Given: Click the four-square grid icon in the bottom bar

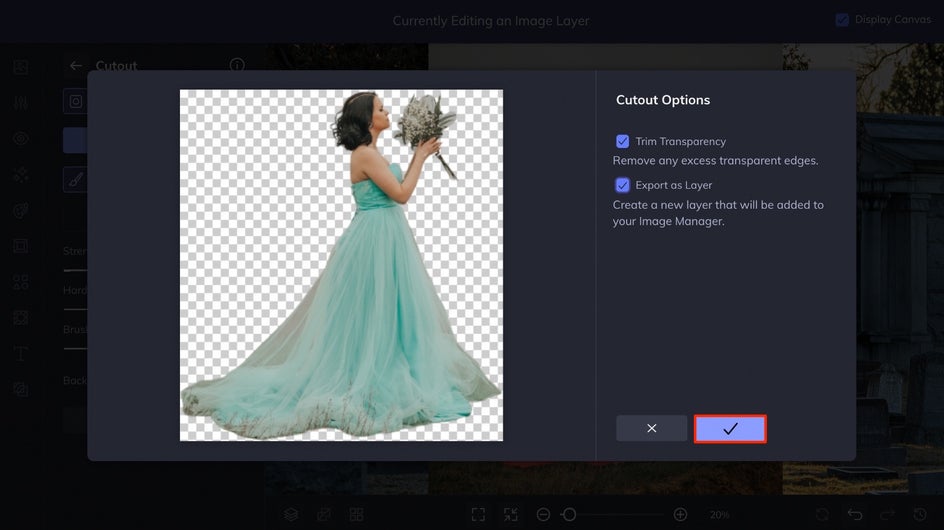Looking at the screenshot, I should pos(356,514).
